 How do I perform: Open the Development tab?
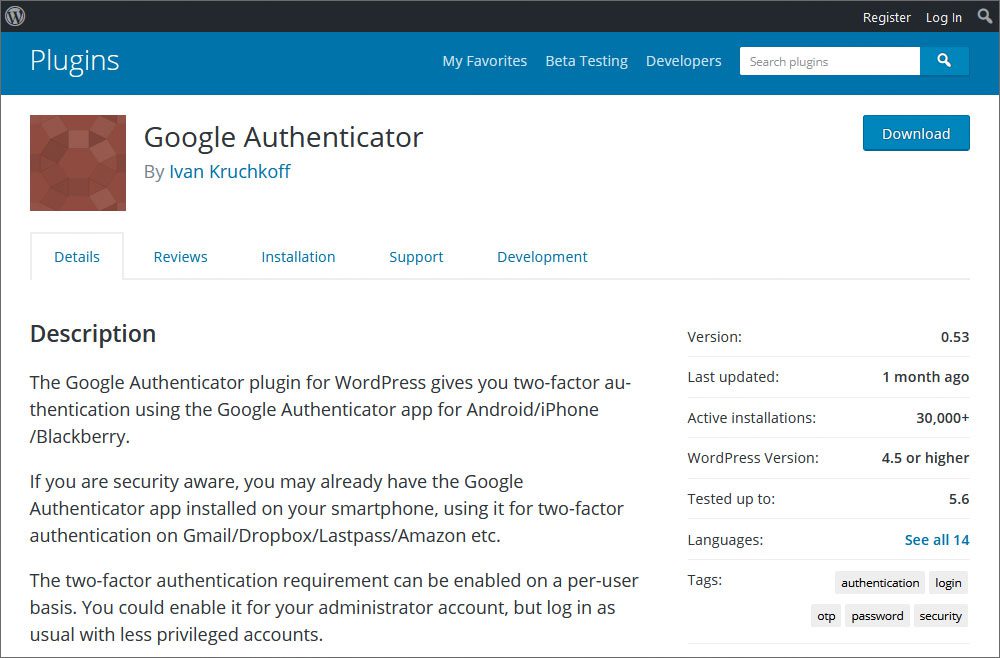[x=542, y=256]
